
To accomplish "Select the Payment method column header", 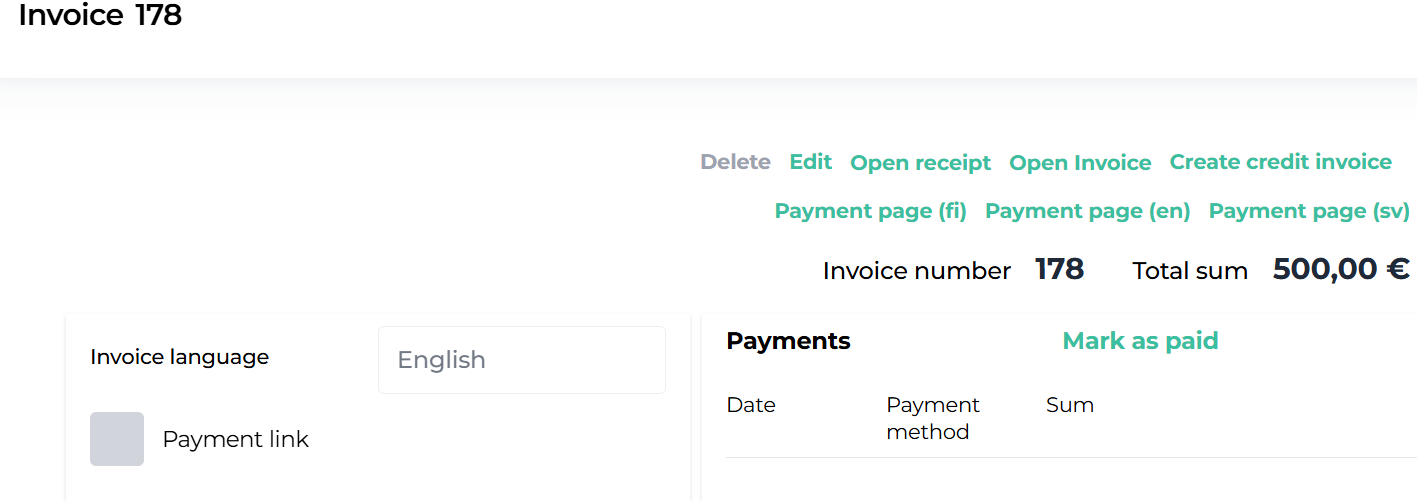I will coord(933,418).
